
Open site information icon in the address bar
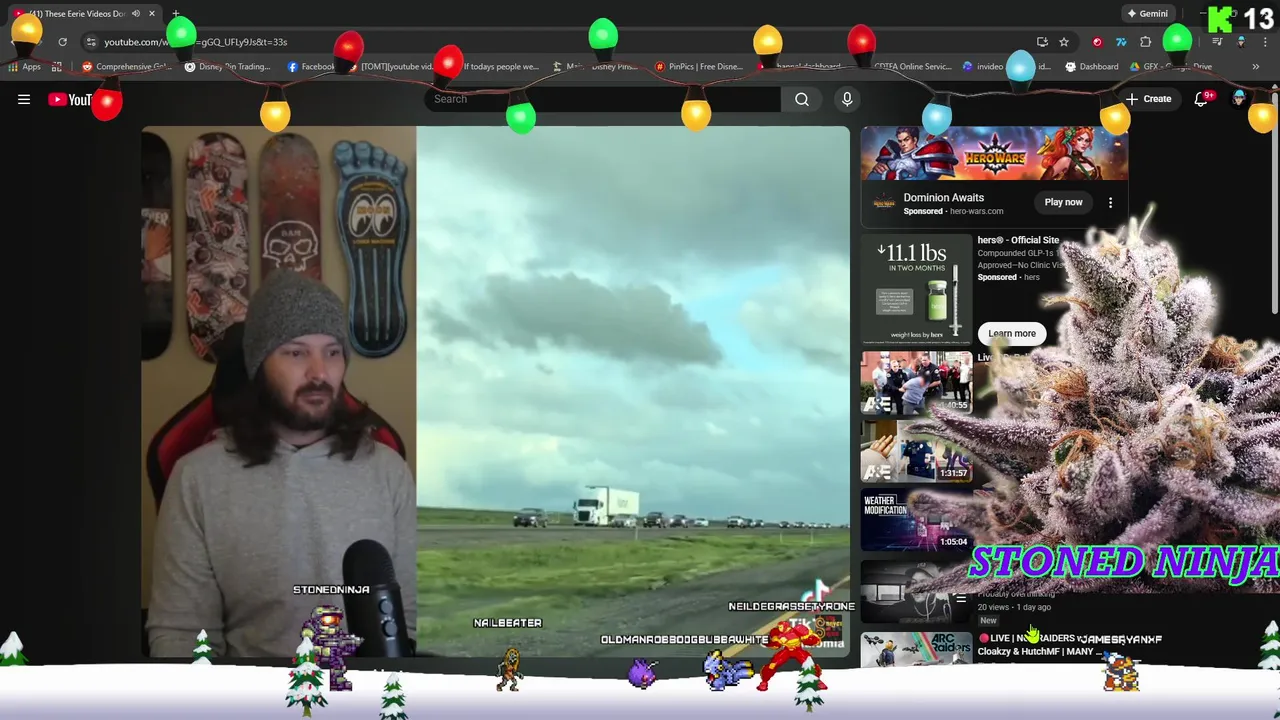[x=91, y=42]
